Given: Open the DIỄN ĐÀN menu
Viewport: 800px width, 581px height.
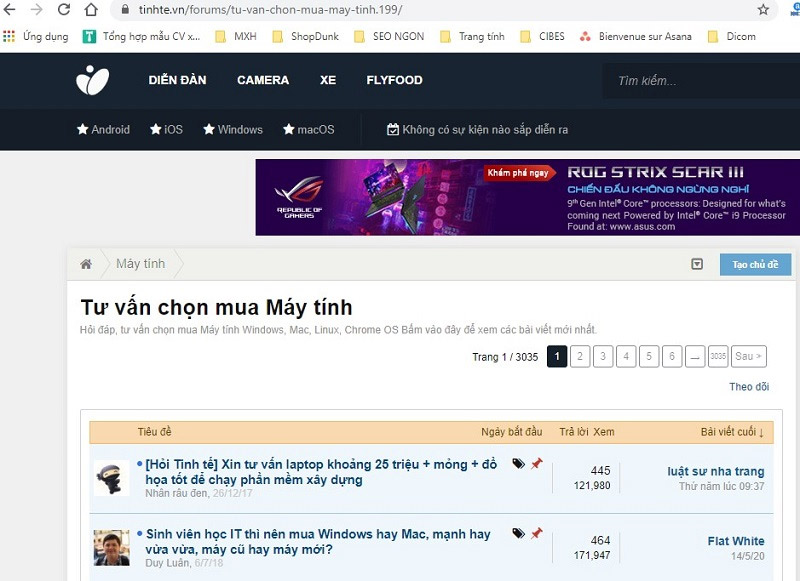Looking at the screenshot, I should (179, 80).
